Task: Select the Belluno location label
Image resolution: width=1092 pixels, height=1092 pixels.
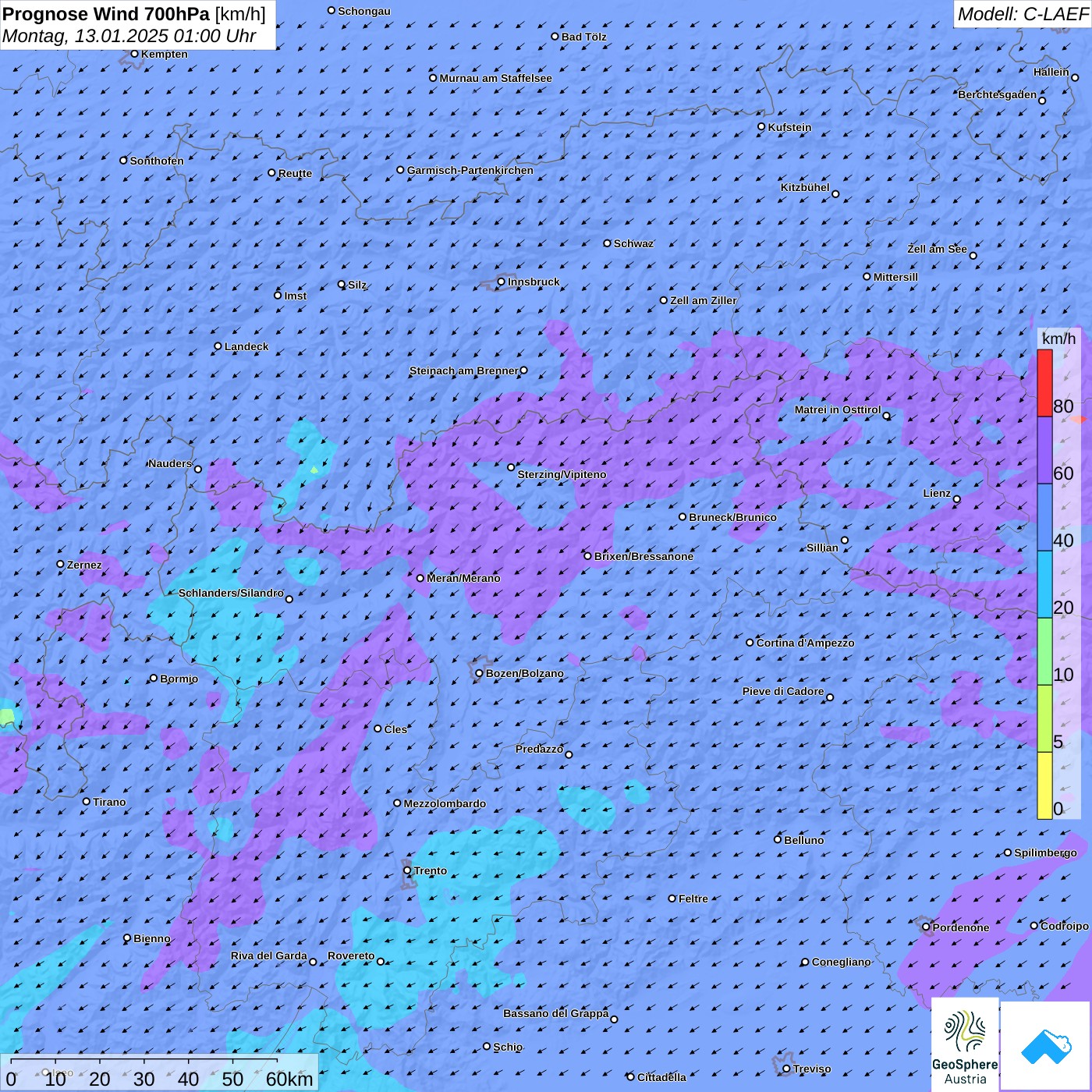Action: (x=803, y=840)
